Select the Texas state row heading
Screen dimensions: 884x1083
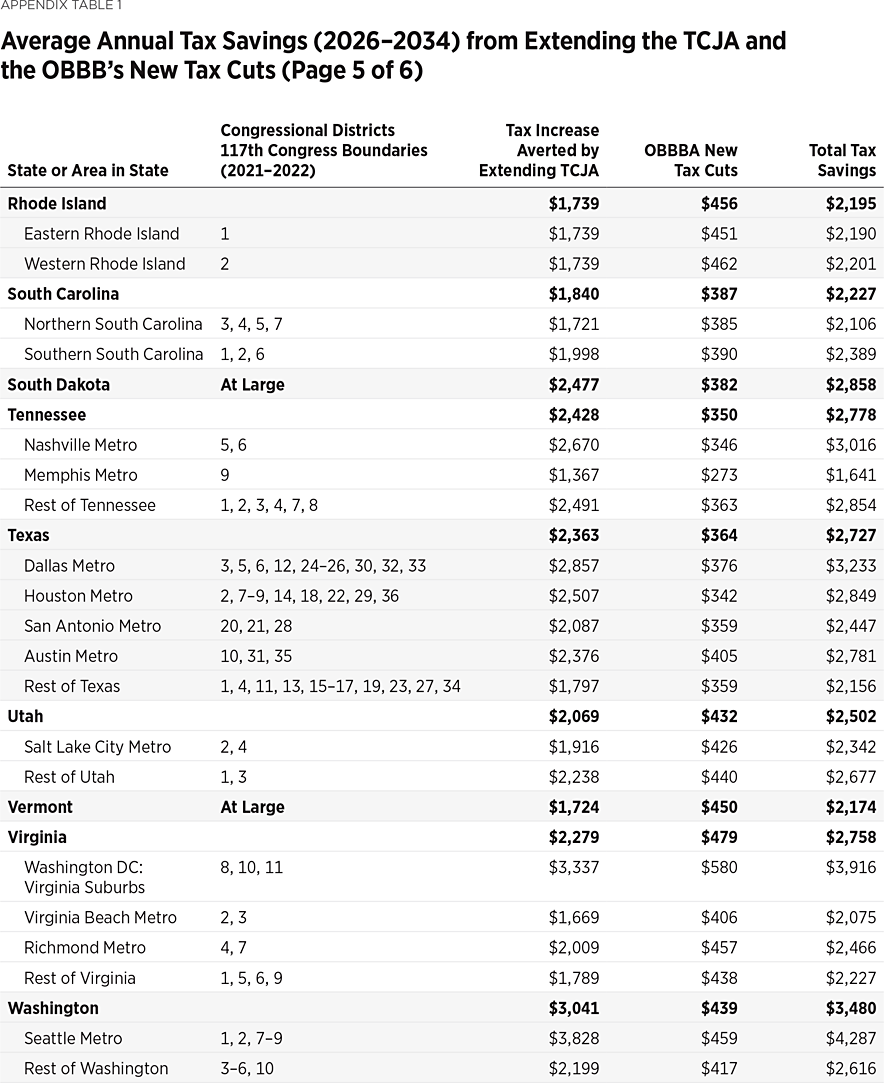point(28,535)
